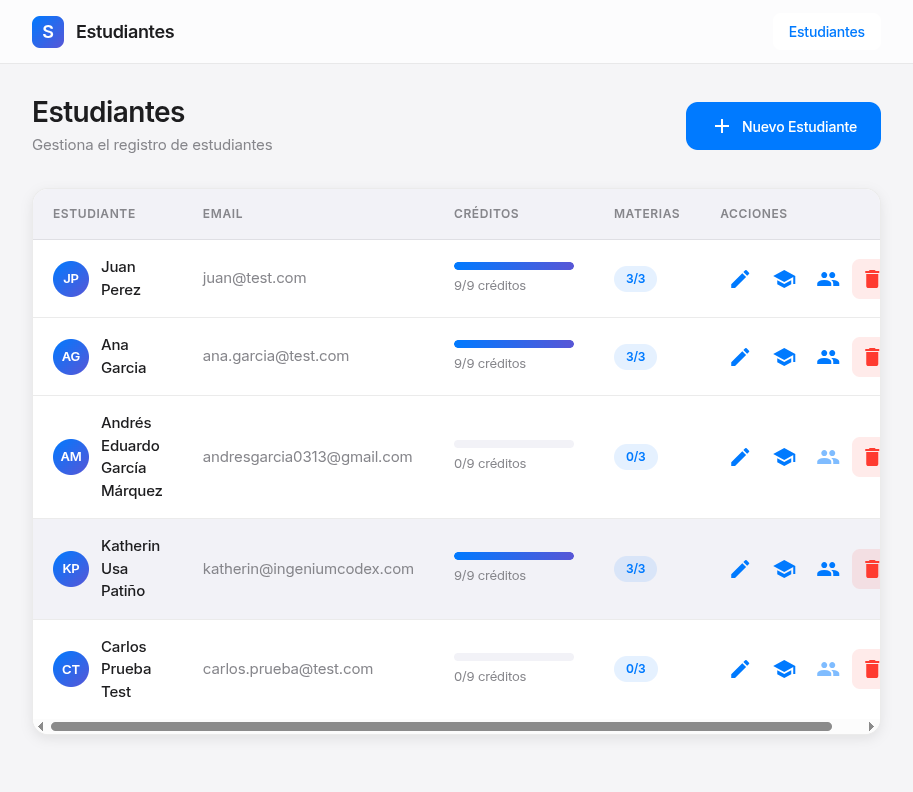The image size is (913, 792).
Task: Click the trash icon for Juan Perez
Action: [871, 279]
